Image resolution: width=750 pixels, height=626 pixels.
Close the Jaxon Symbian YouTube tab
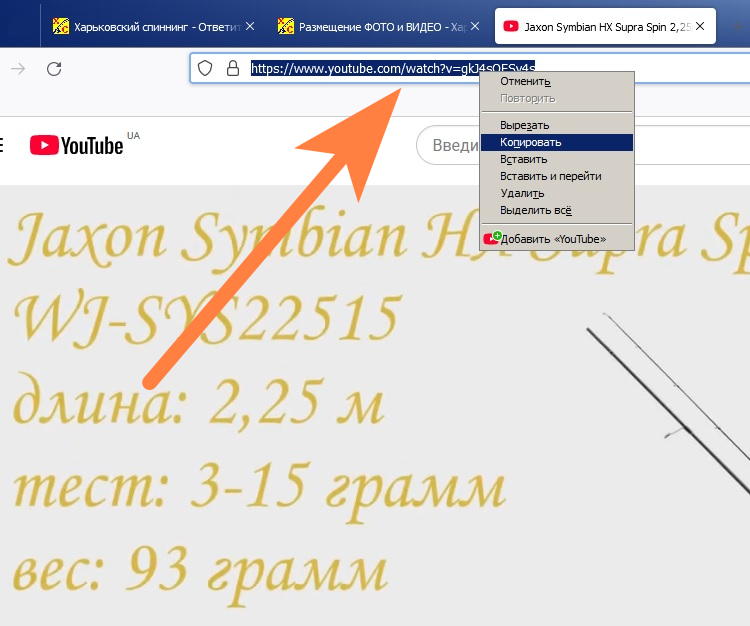(x=700, y=26)
